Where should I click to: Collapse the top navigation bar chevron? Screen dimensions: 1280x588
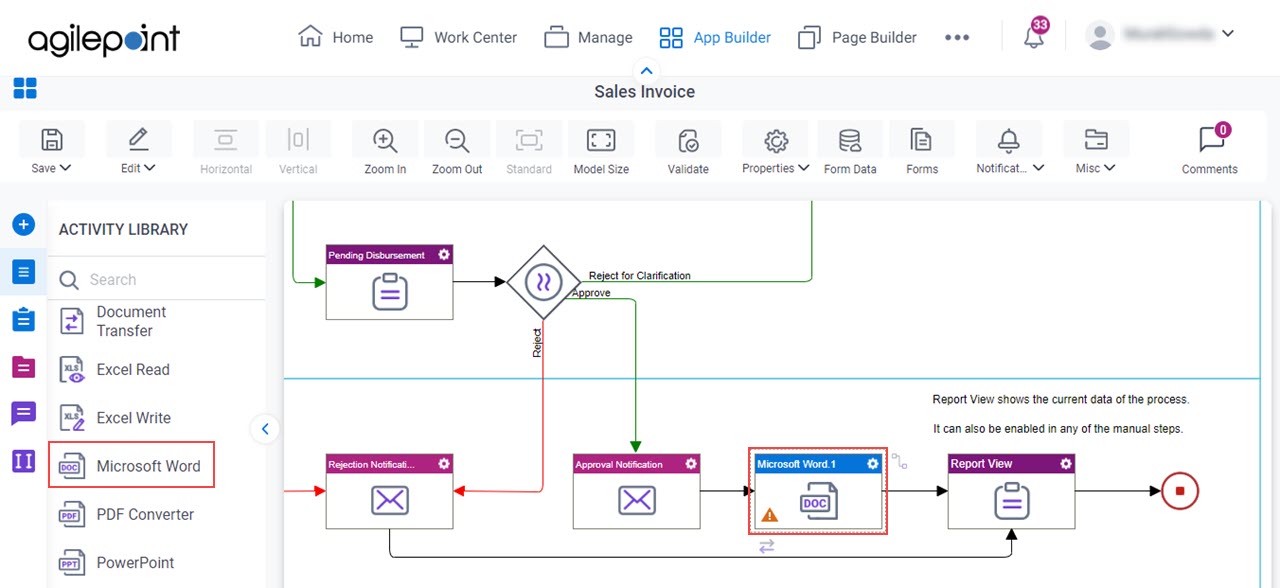click(646, 71)
